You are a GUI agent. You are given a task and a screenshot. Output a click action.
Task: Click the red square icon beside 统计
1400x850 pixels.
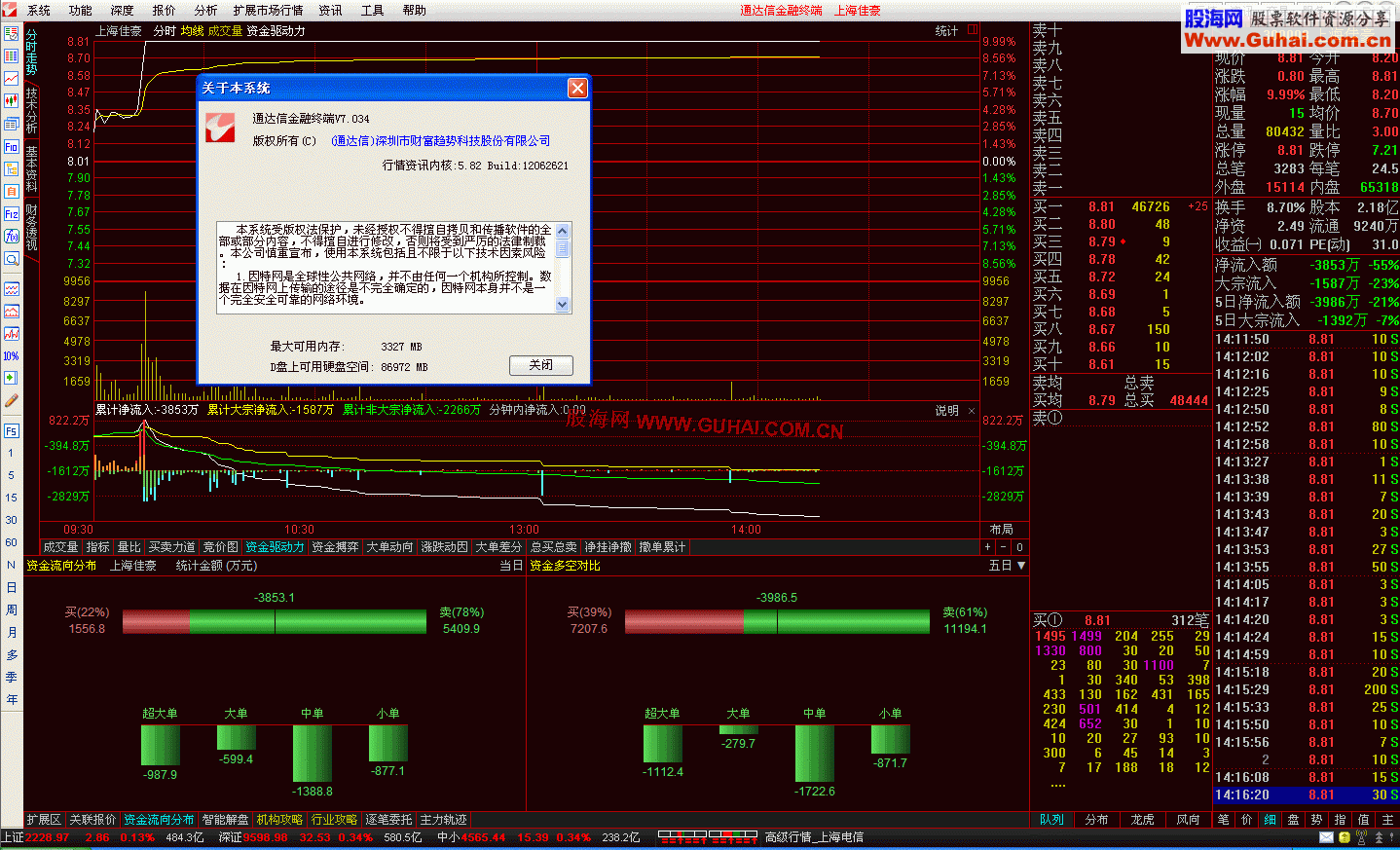click(972, 30)
